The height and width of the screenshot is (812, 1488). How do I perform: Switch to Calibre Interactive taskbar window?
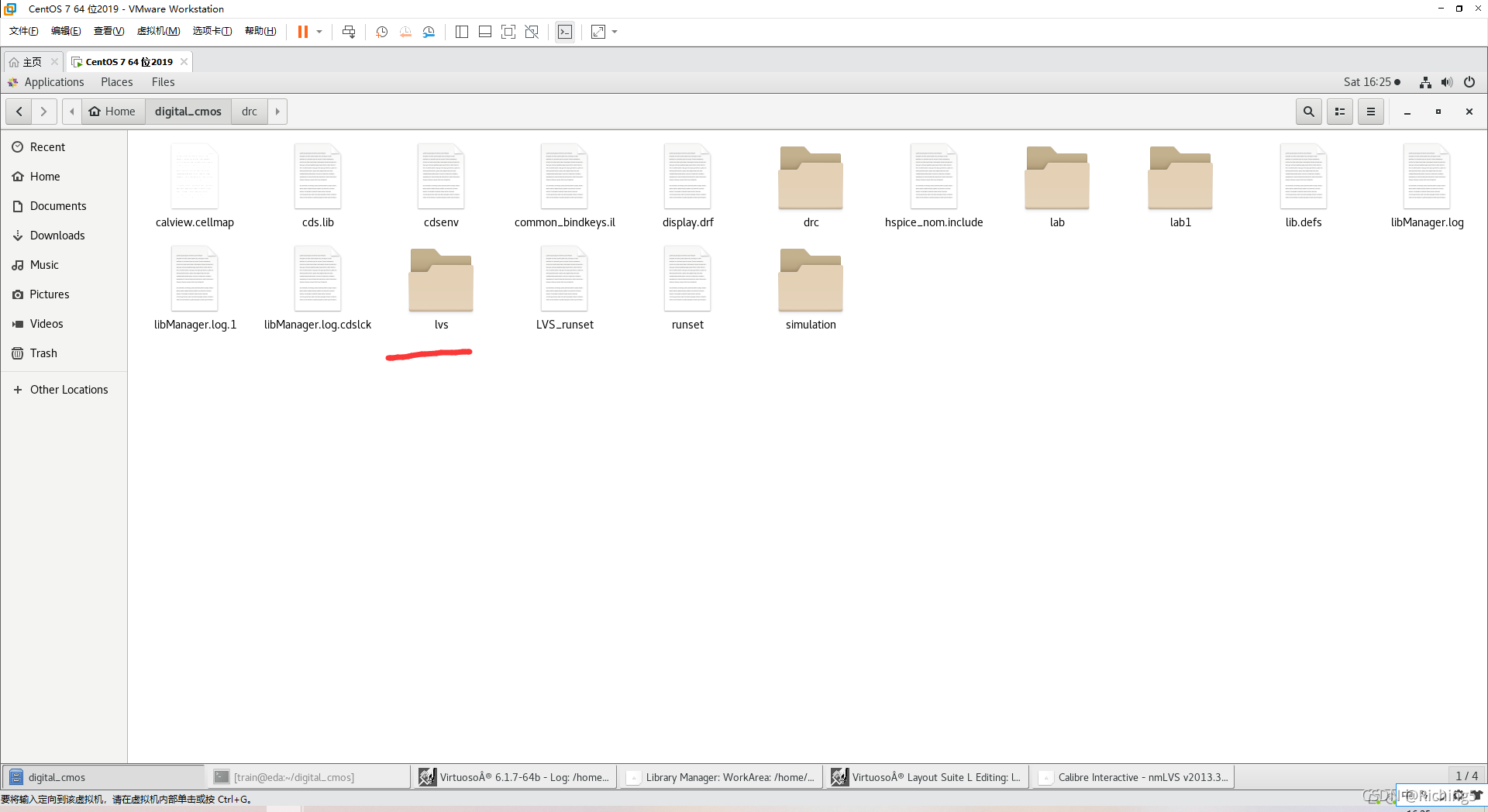[x=1135, y=777]
